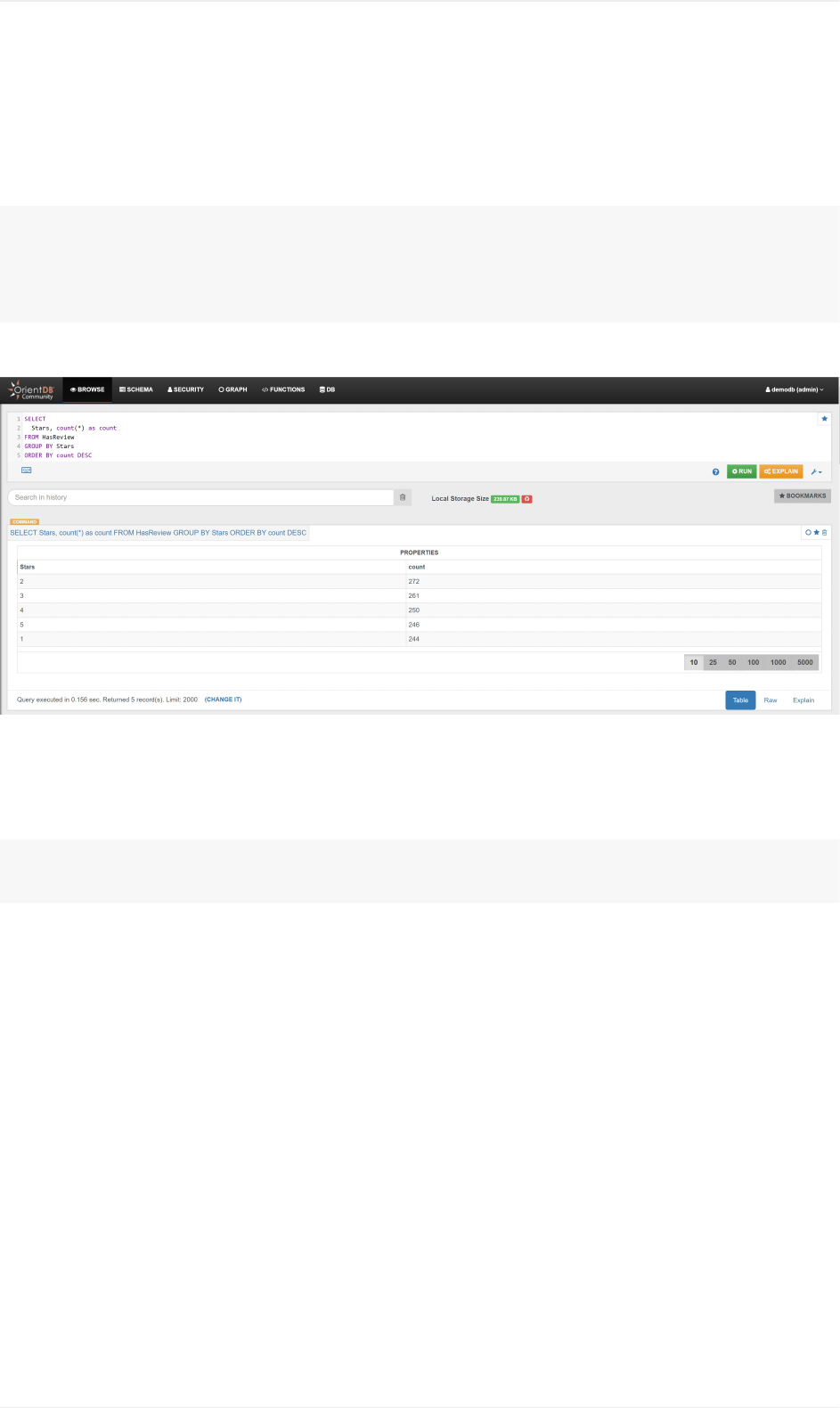This screenshot has height=1408, width=840.
Task: Switch the result view to Table
Action: point(740,700)
